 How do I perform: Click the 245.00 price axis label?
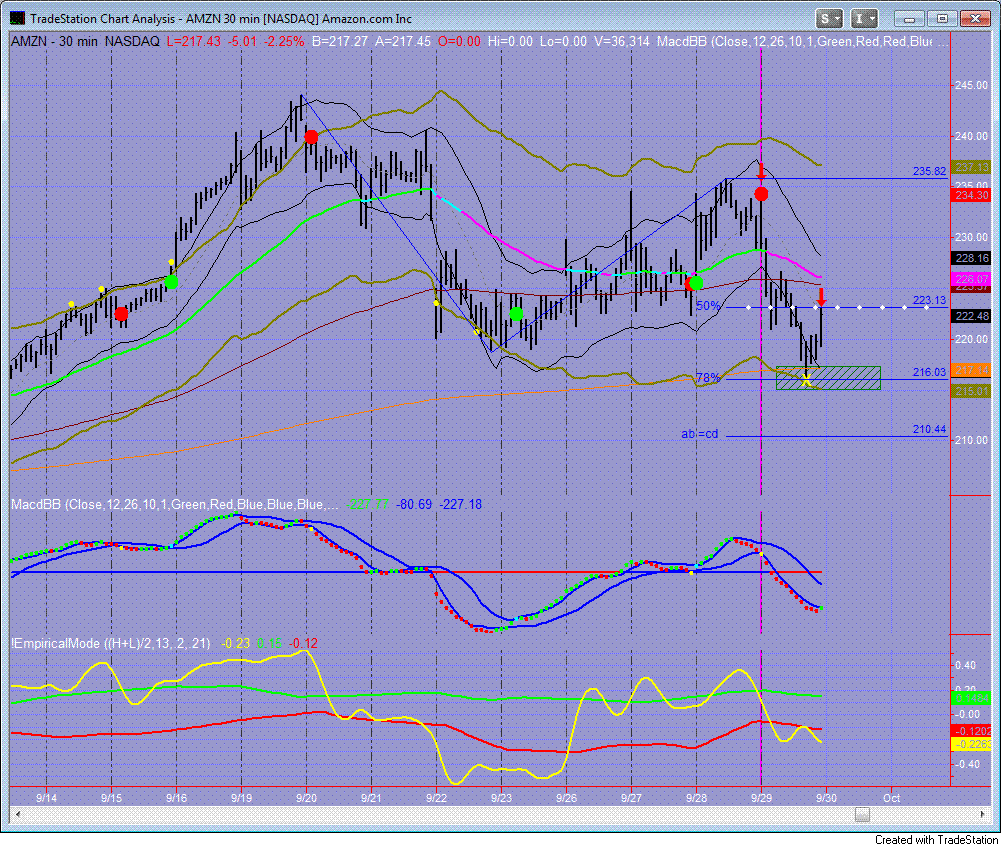coord(971,86)
